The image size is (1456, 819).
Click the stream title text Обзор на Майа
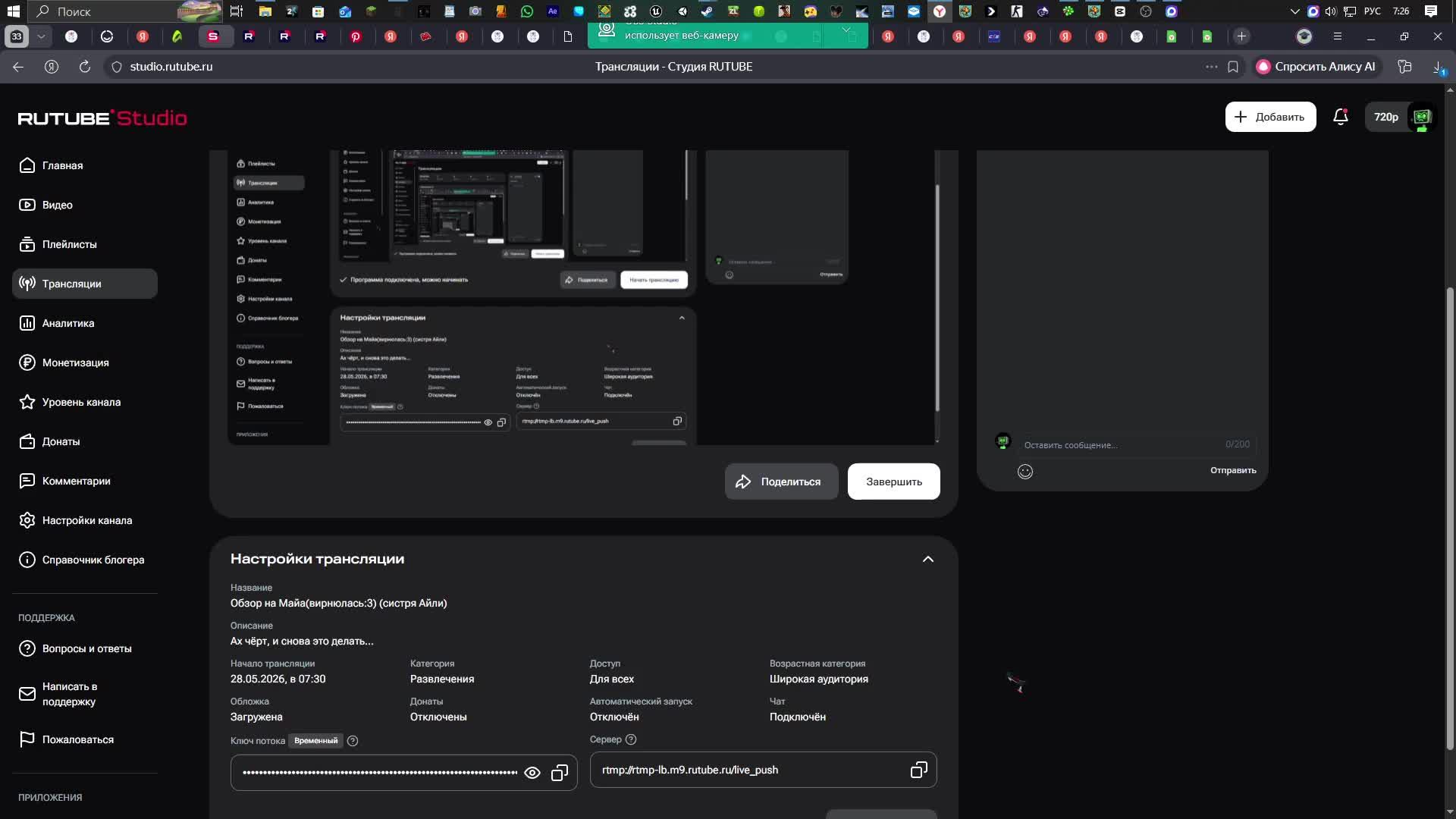[339, 604]
